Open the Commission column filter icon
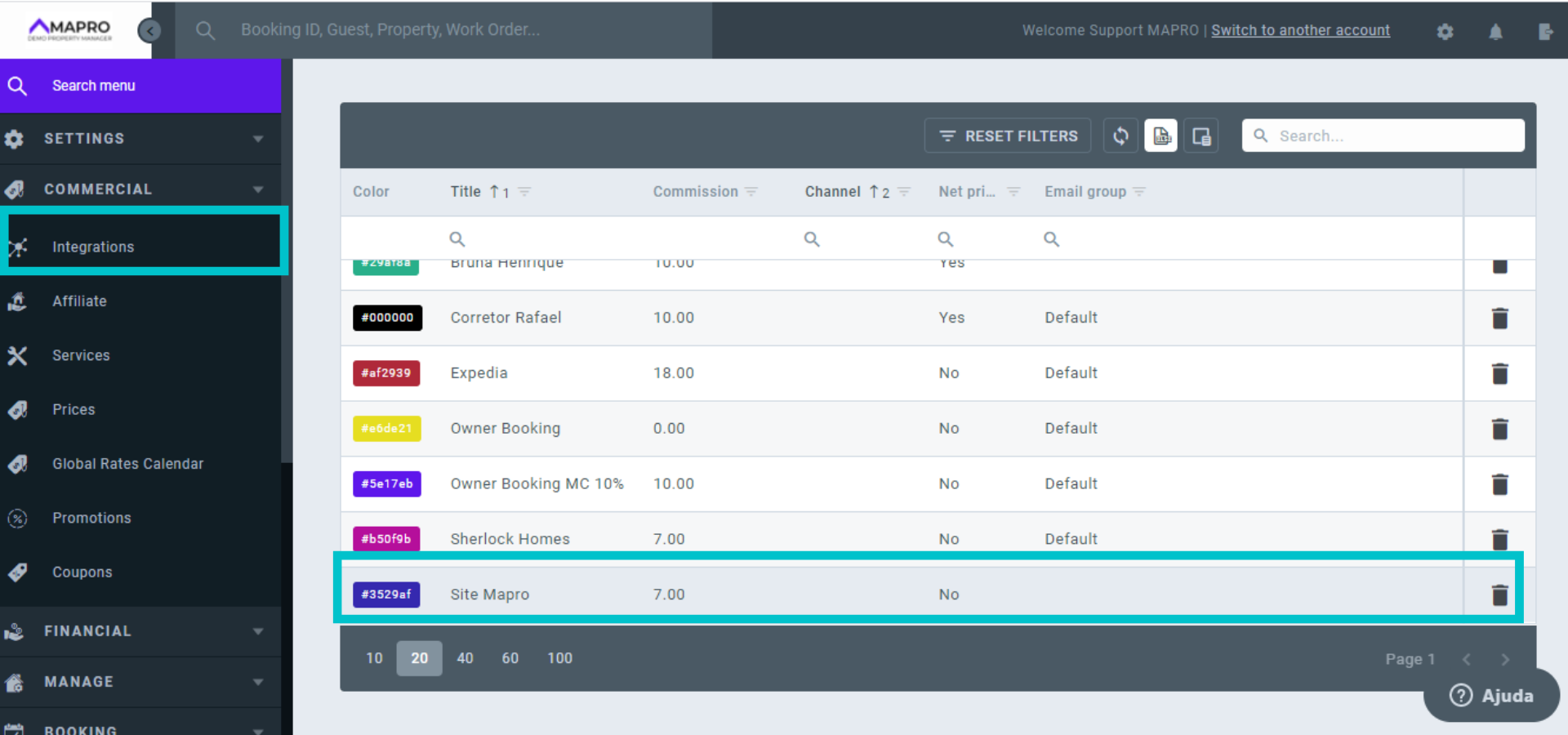The height and width of the screenshot is (735, 1568). point(751,192)
